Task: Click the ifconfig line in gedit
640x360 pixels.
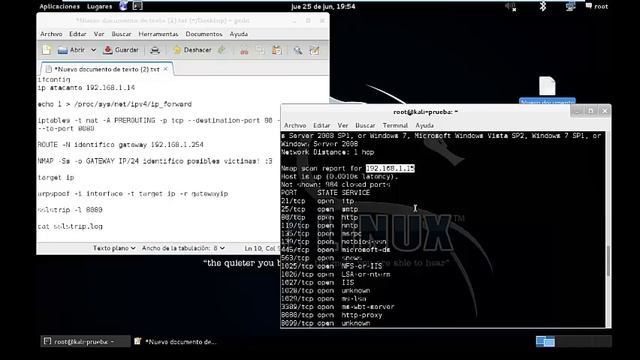Action: point(54,80)
